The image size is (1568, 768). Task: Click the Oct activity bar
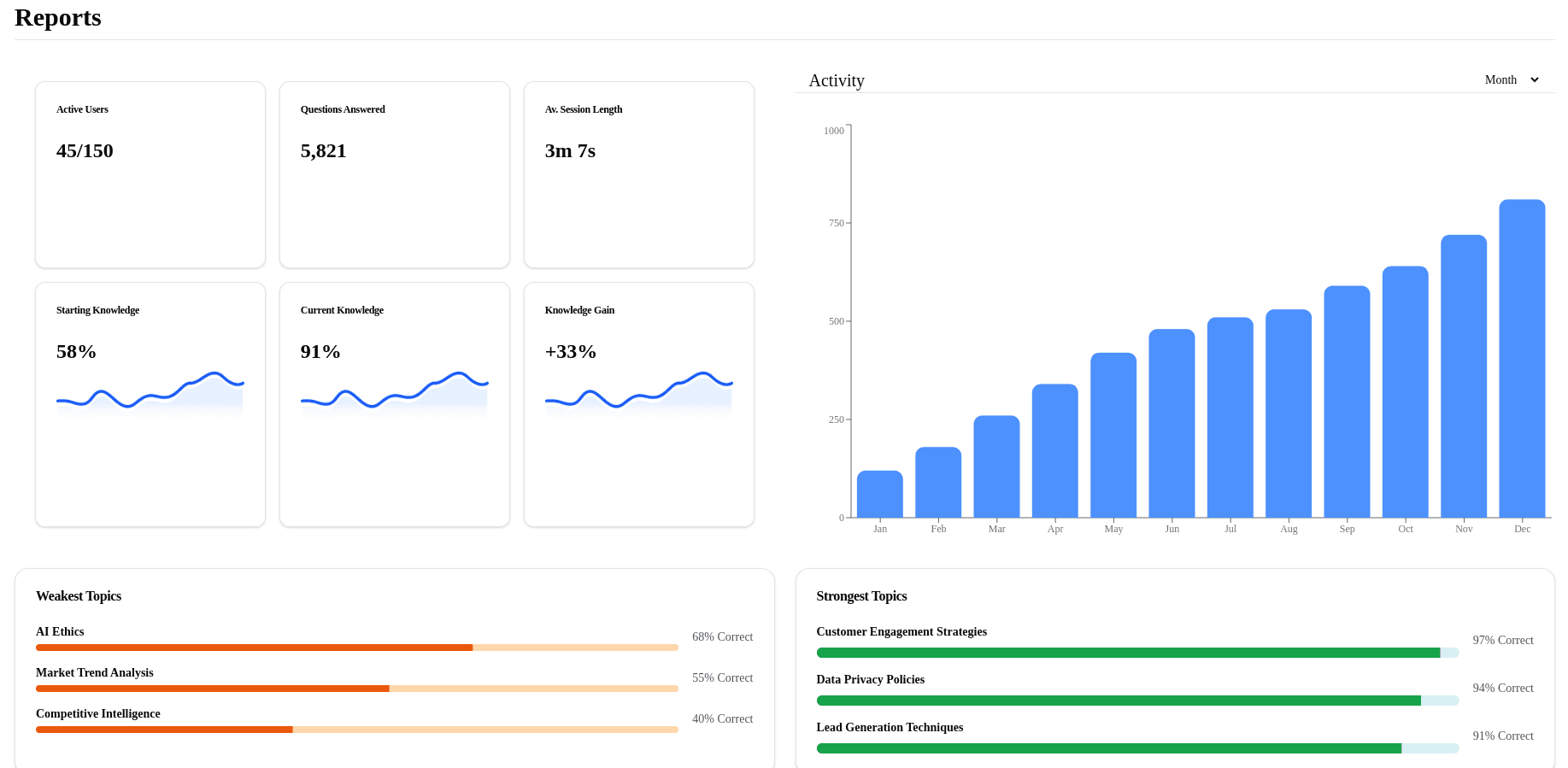1406,392
